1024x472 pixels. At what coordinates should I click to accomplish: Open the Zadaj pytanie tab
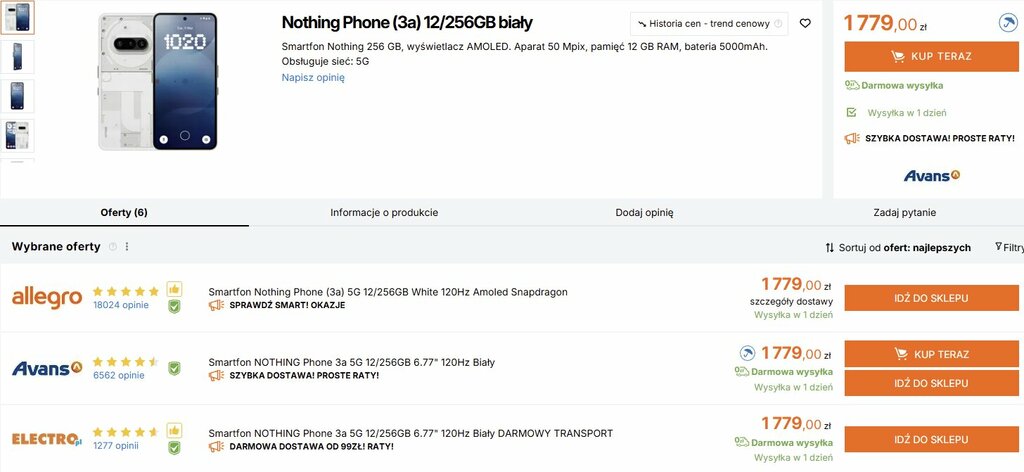coord(904,212)
